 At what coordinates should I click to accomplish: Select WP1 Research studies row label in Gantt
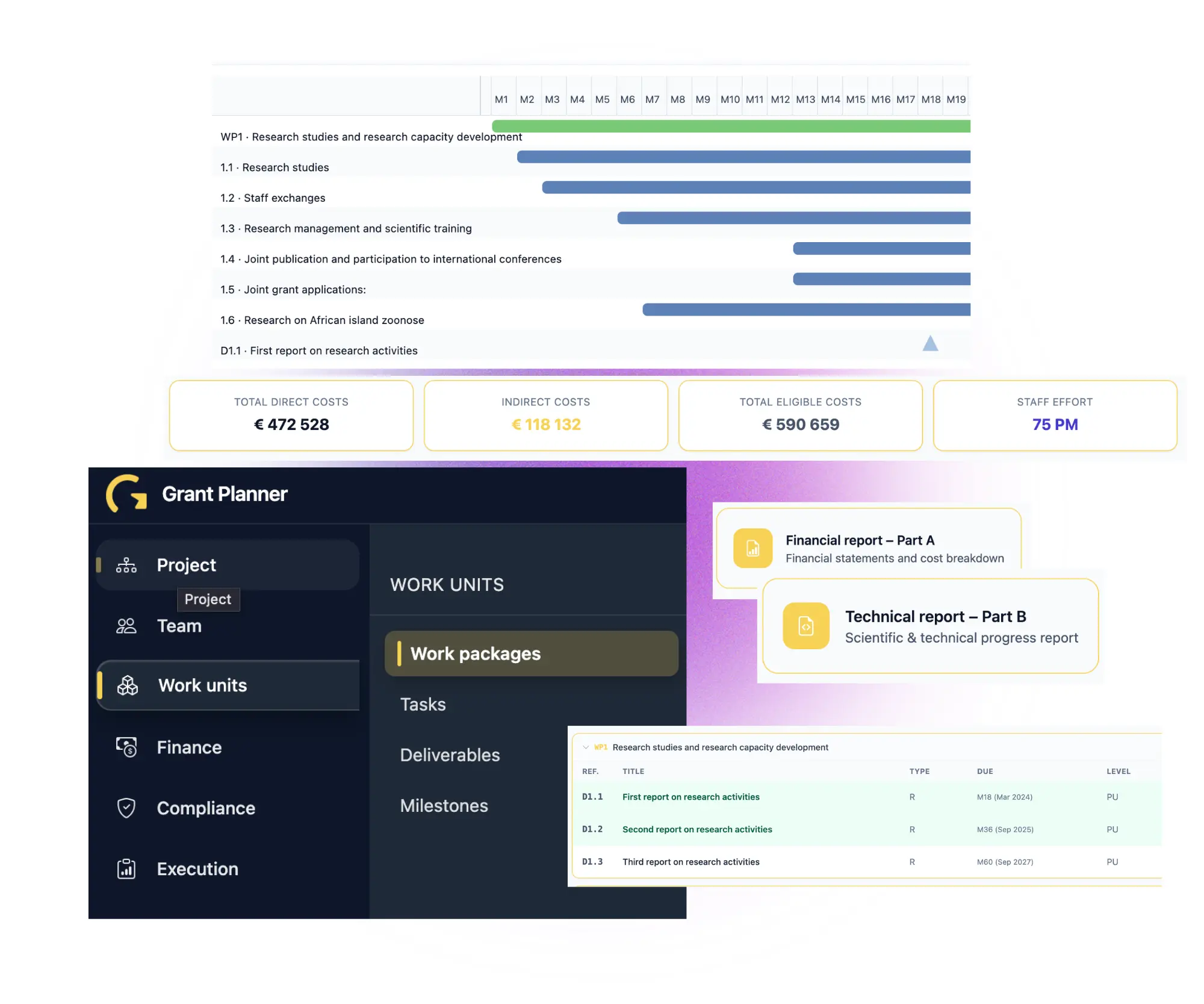point(371,137)
